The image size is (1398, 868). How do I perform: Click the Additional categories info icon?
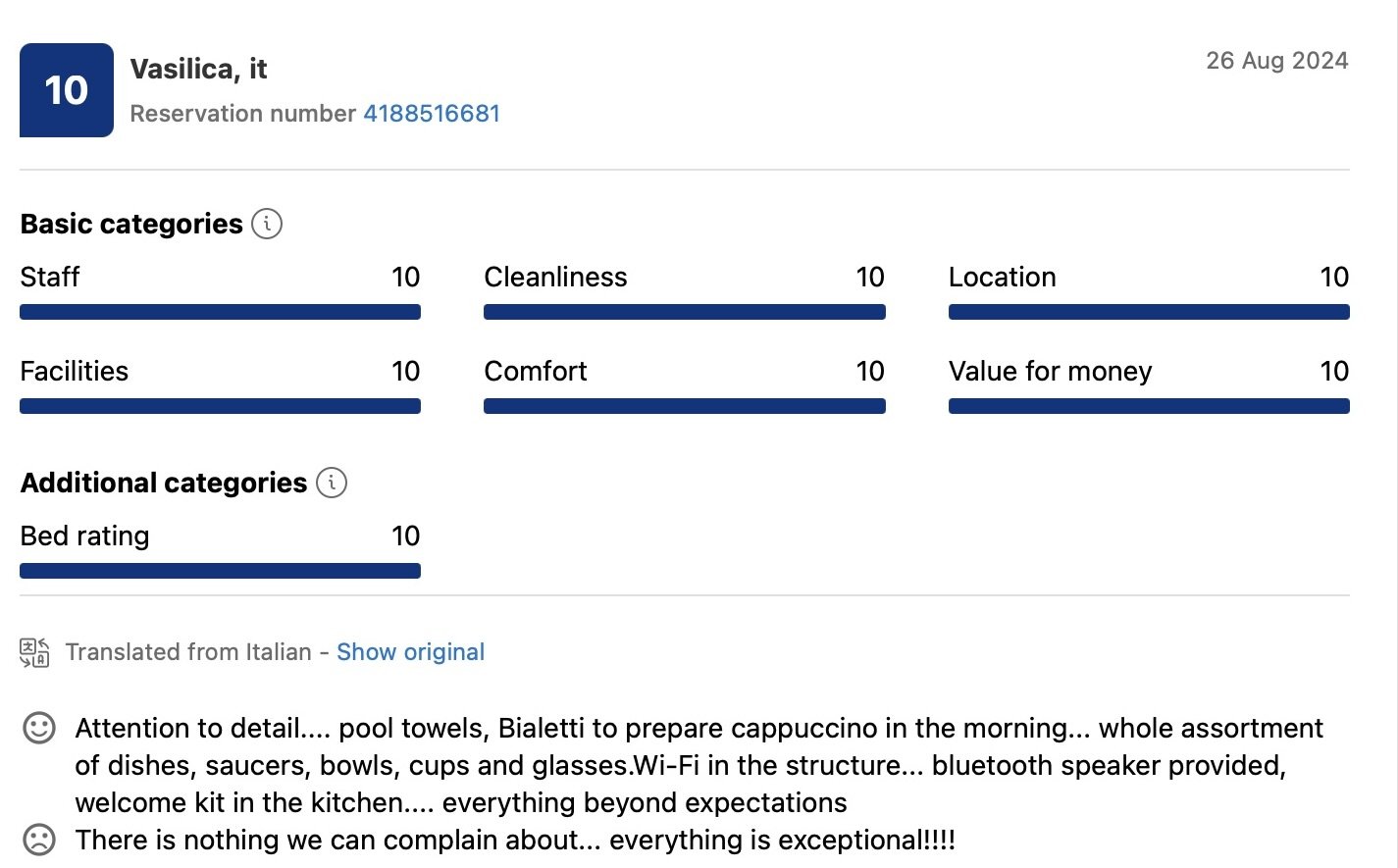[332, 483]
